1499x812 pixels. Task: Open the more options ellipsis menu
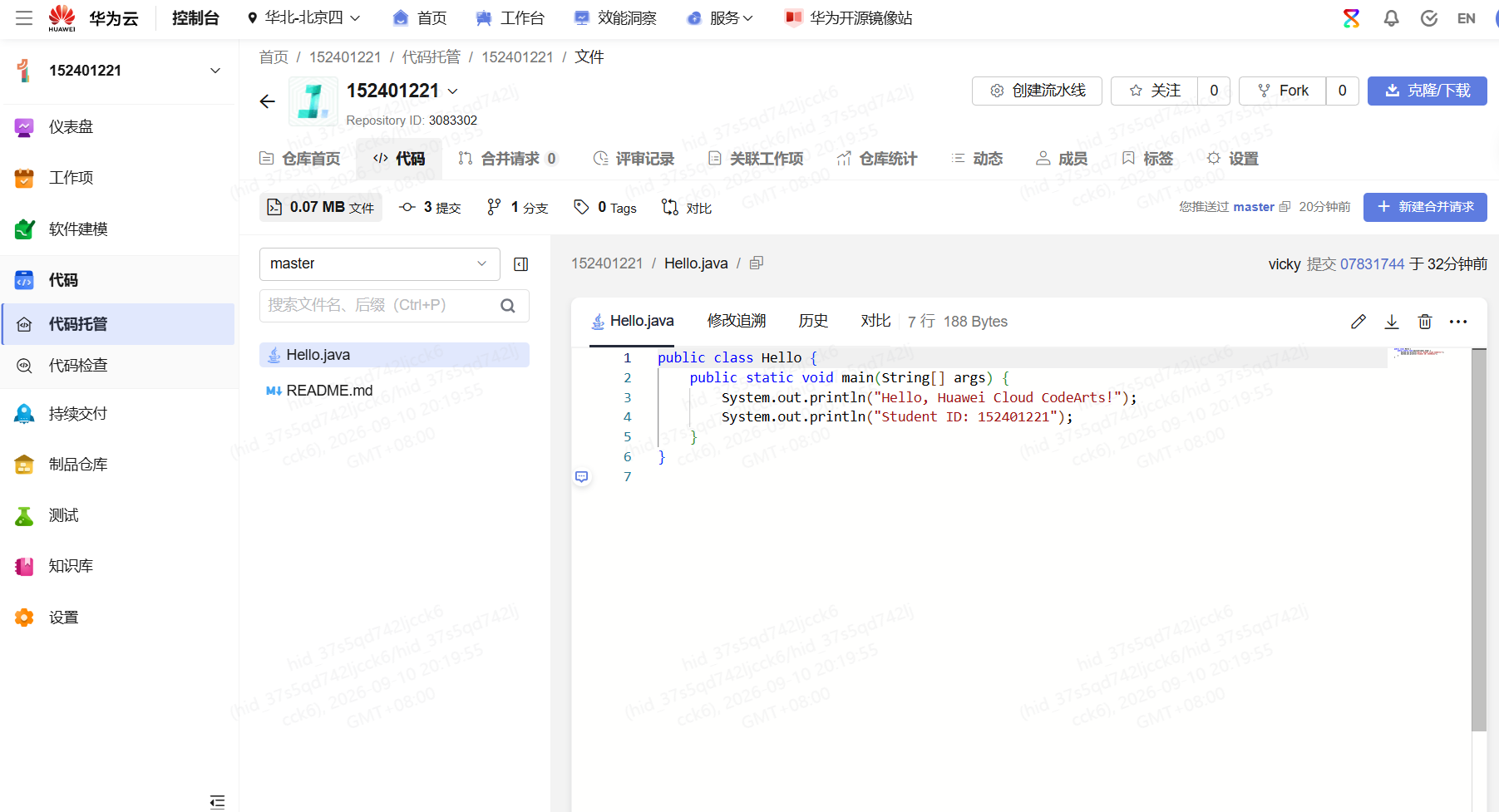click(1458, 322)
